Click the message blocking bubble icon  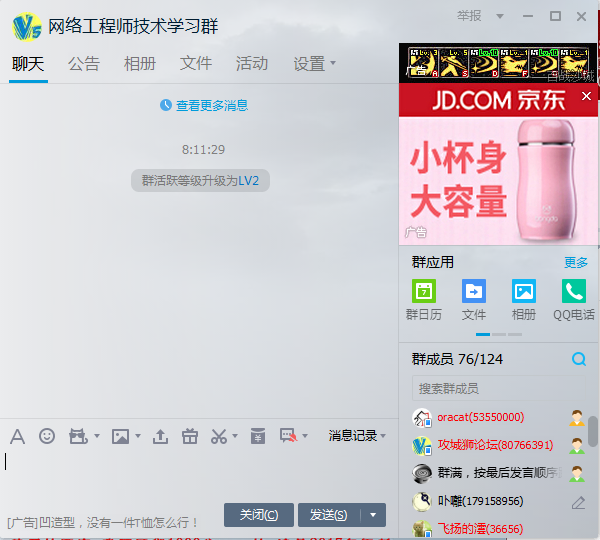(289, 436)
